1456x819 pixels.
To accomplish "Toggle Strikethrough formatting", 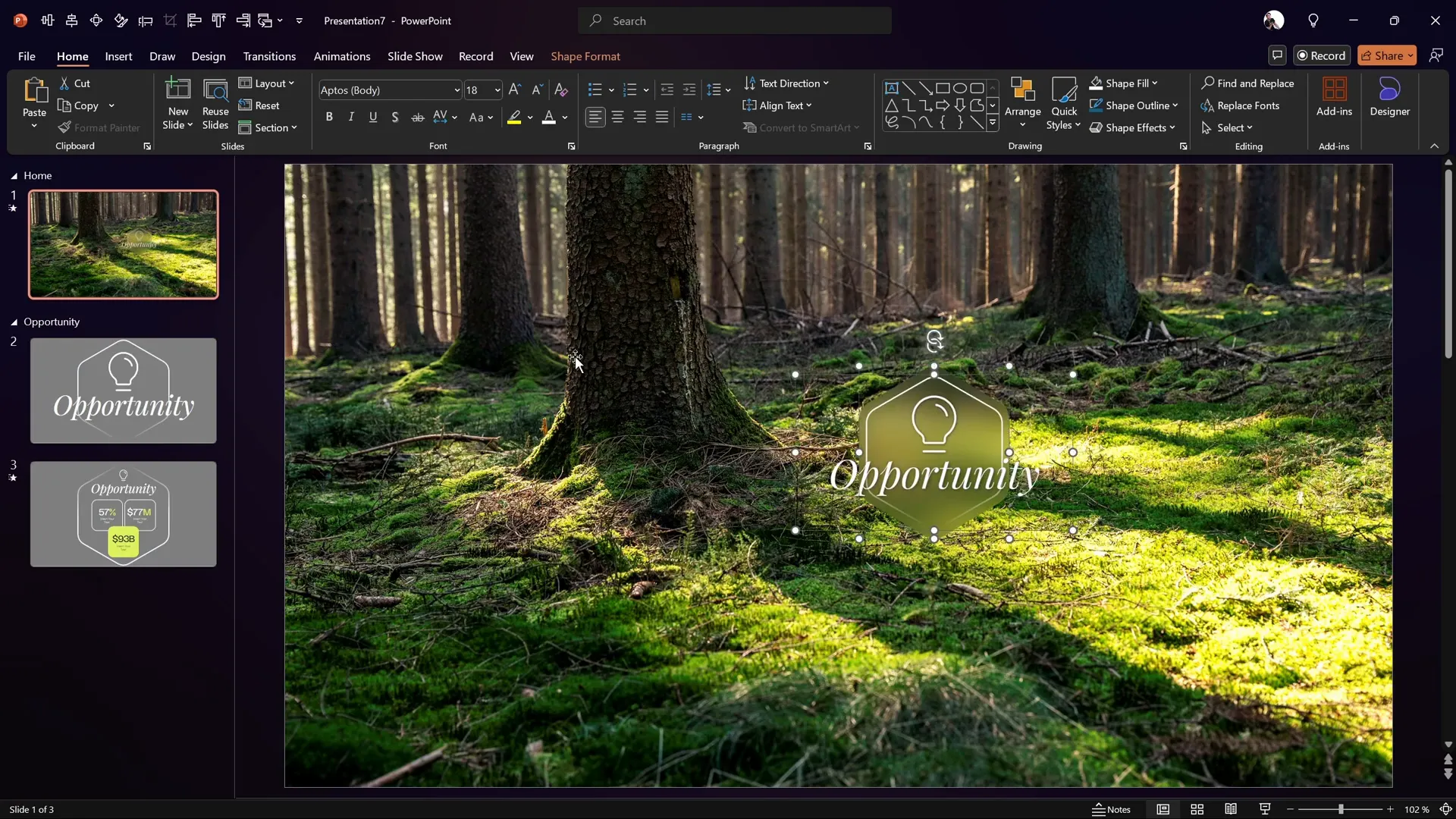I will pyautogui.click(x=417, y=117).
